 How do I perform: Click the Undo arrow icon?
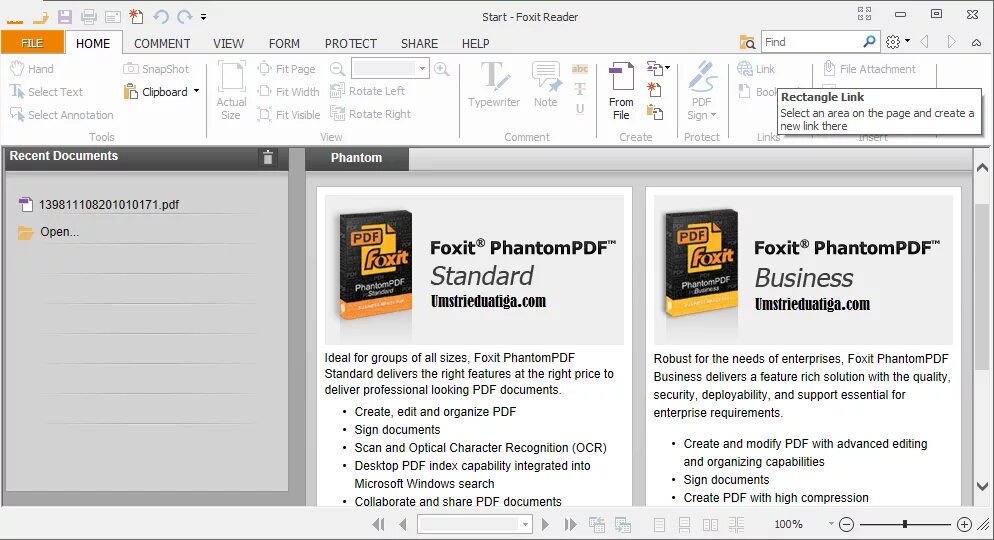click(161, 16)
